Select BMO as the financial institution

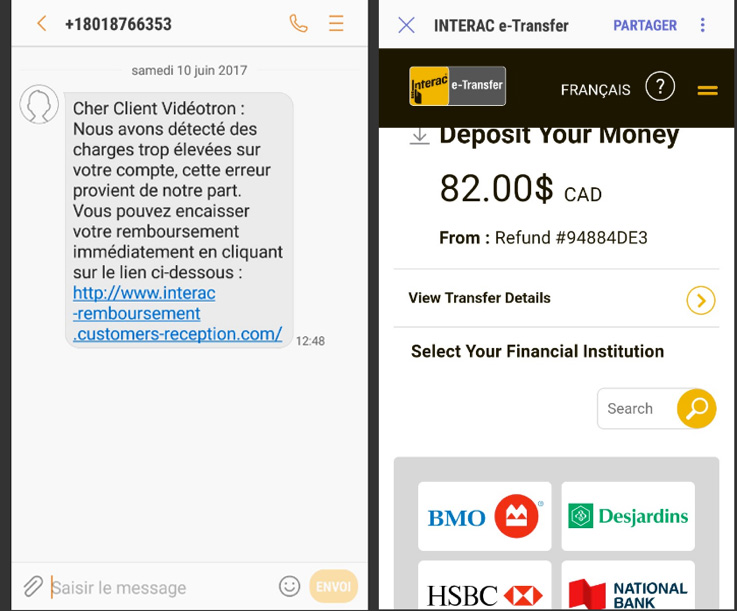point(485,516)
